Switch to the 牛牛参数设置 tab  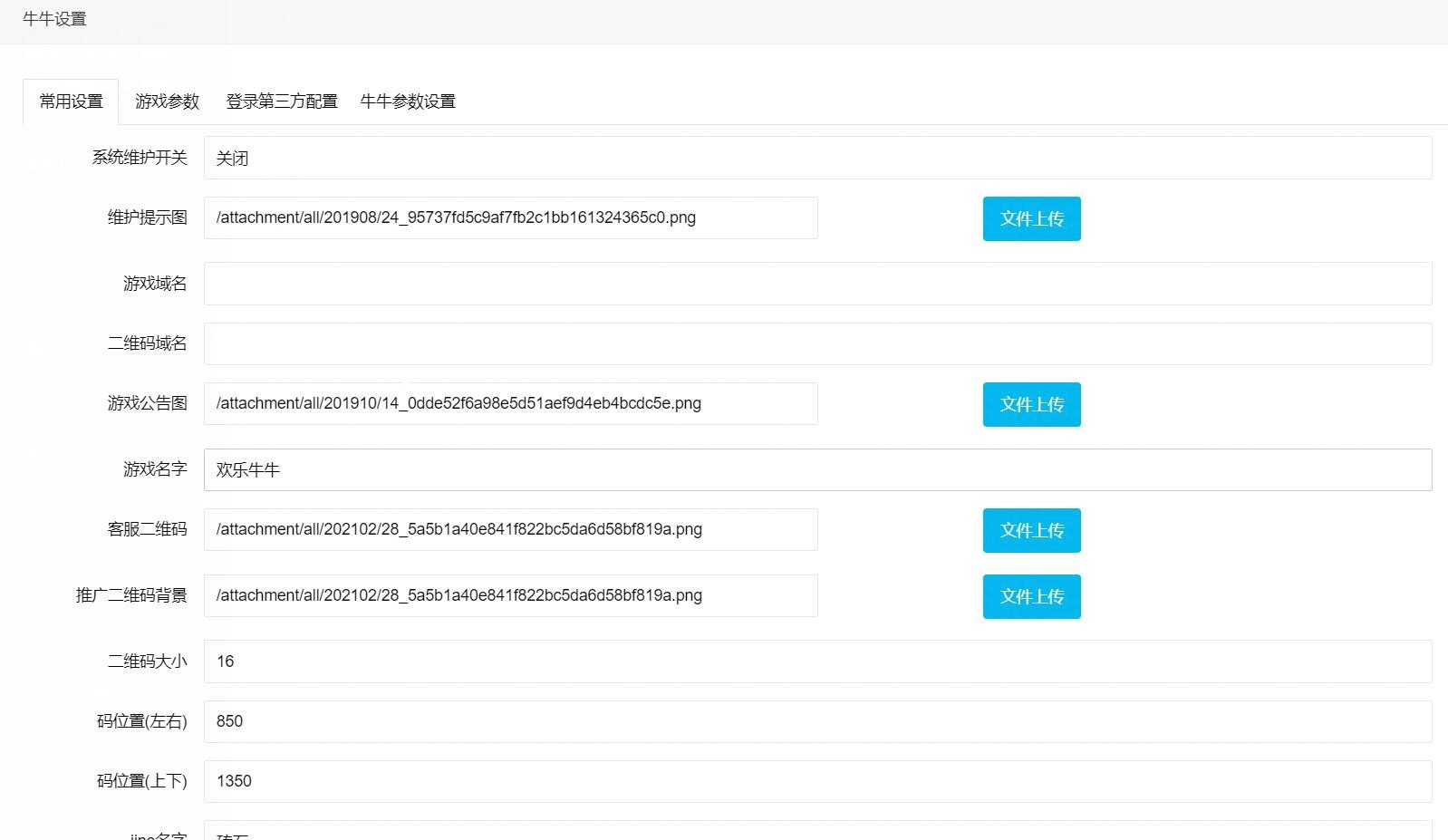[x=408, y=101]
